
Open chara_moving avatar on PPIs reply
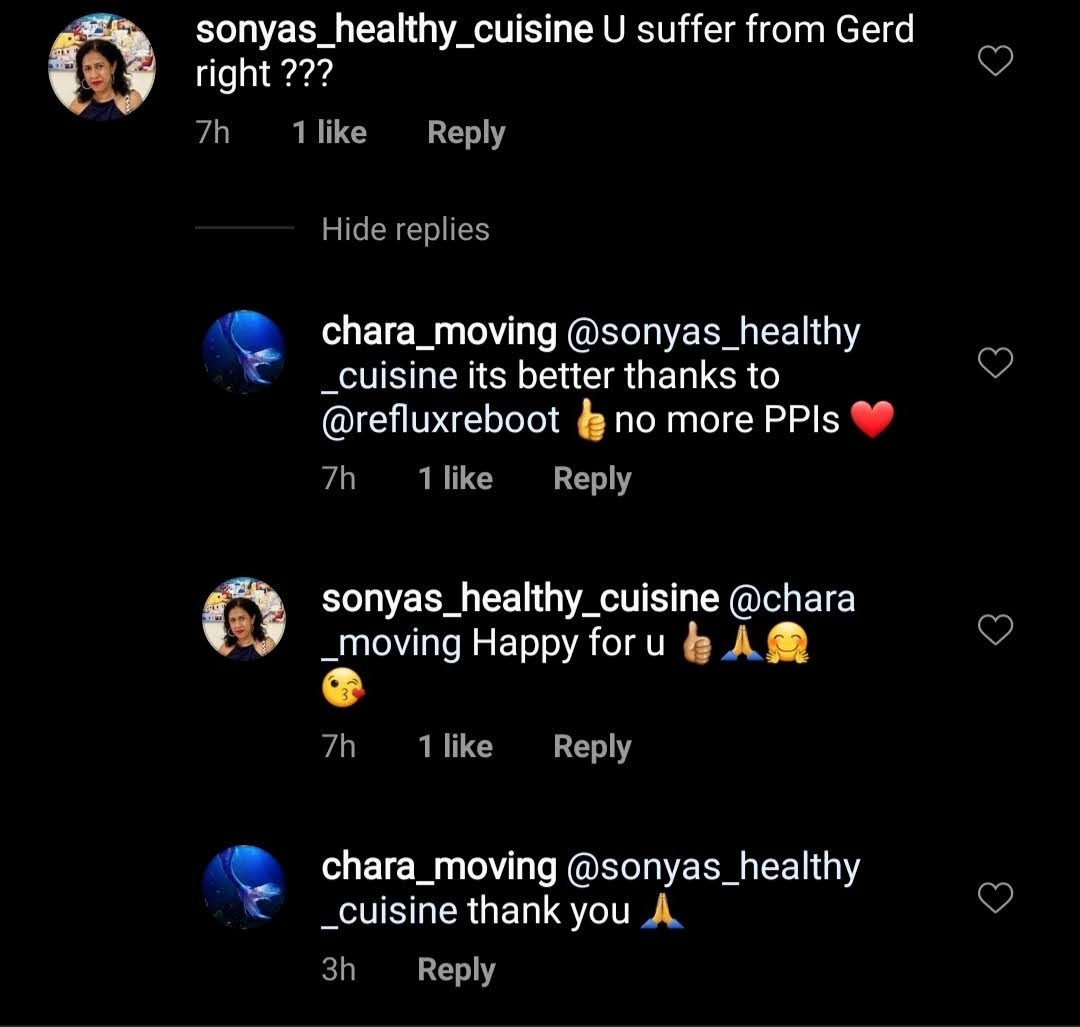(x=244, y=352)
